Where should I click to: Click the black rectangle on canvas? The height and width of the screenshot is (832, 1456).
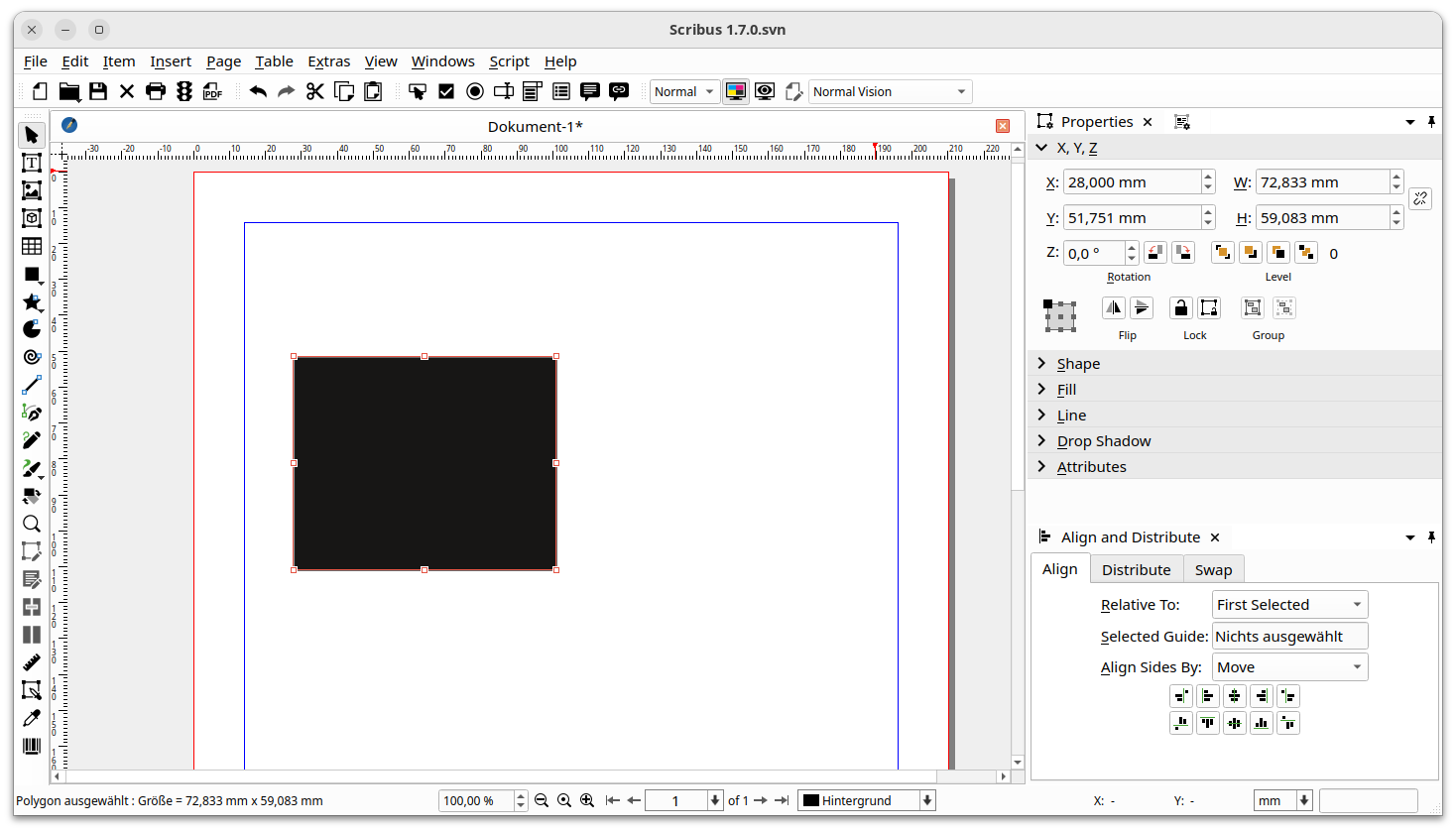[x=425, y=463]
